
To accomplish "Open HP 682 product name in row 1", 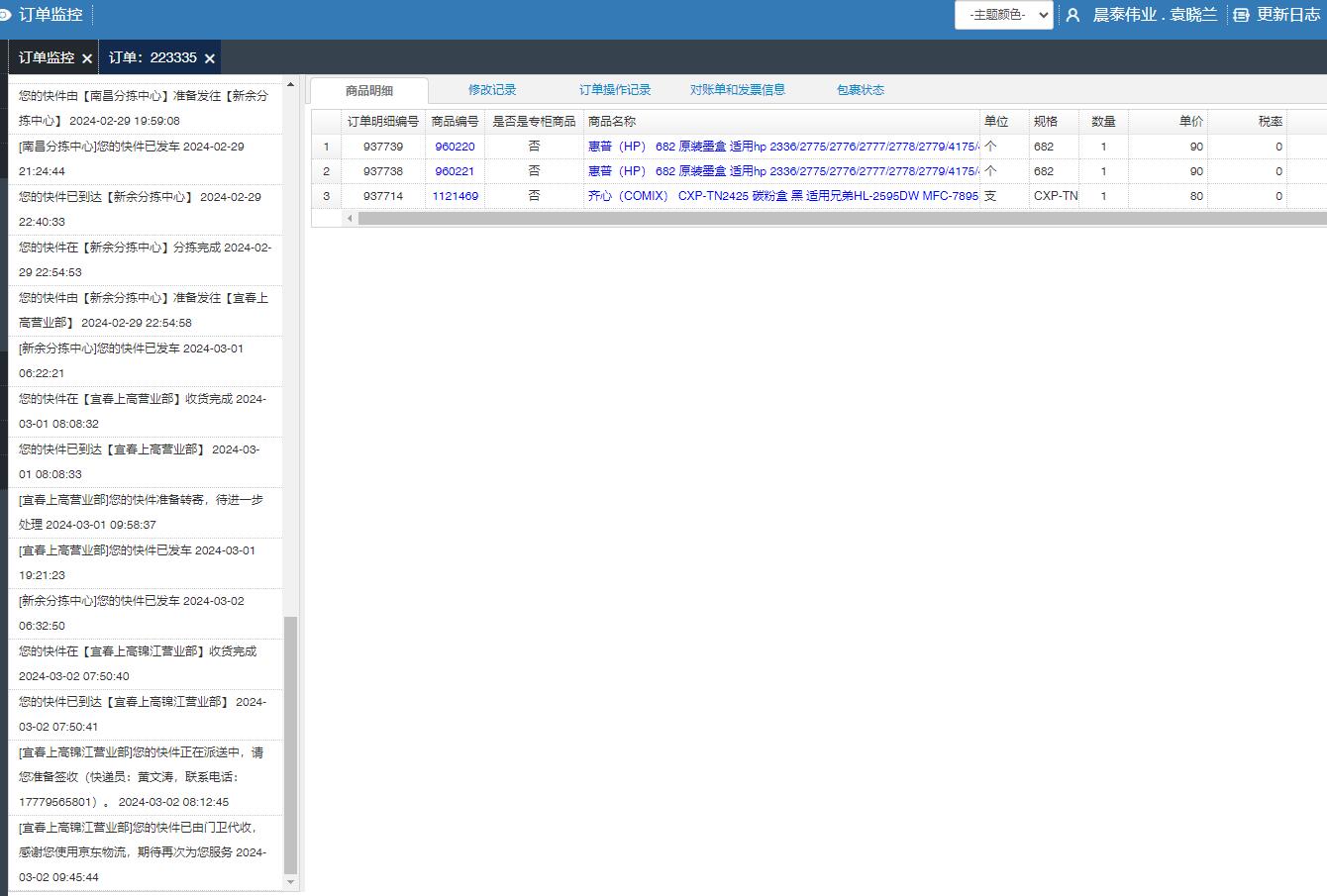I will pyautogui.click(x=783, y=147).
